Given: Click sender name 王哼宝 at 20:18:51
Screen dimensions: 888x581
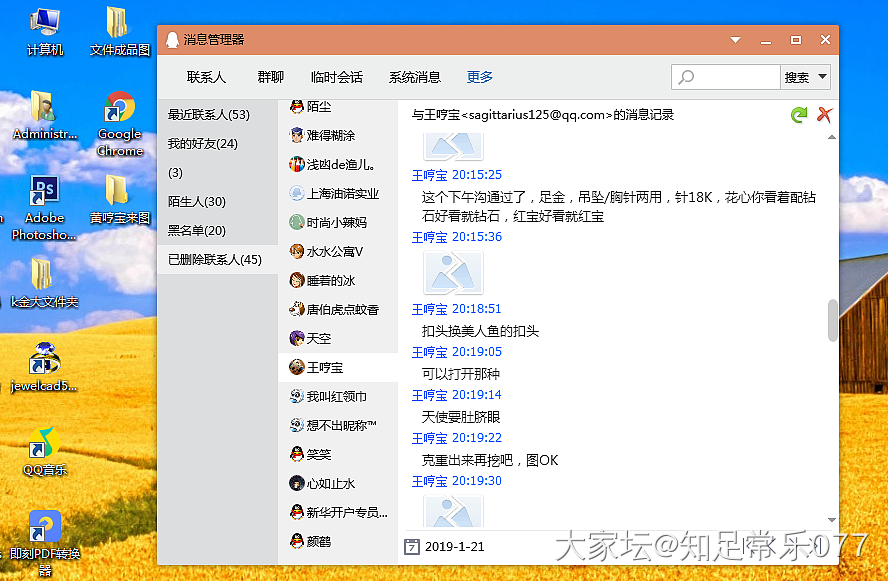Looking at the screenshot, I should click(429, 309).
